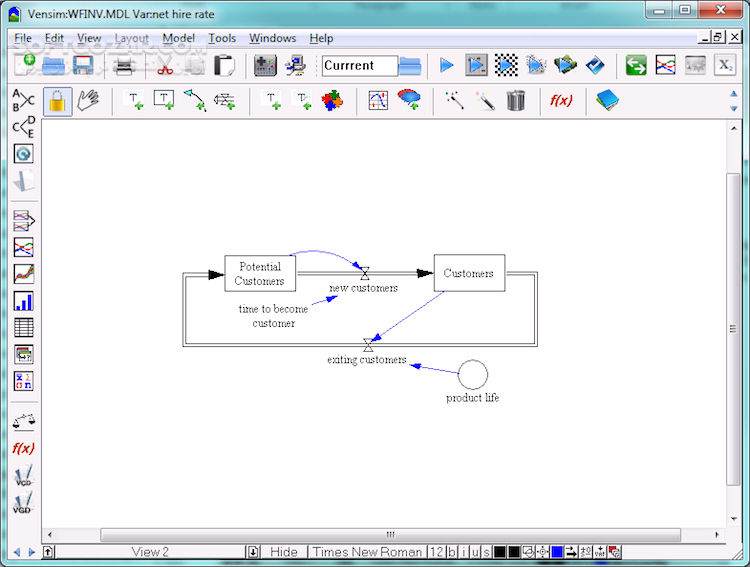Click the Loops analysis icon
Viewport: 750px width, 567px height.
point(23,154)
